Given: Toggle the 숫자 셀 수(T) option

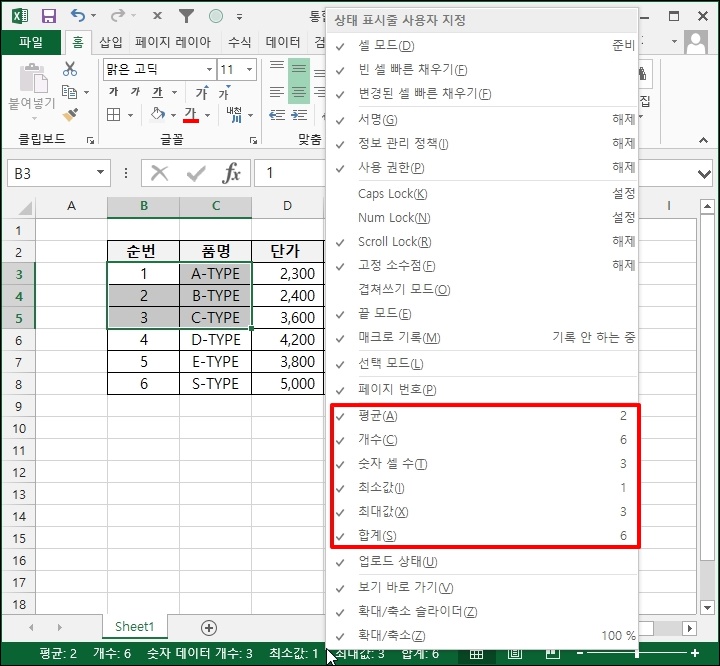Looking at the screenshot, I should [x=484, y=464].
